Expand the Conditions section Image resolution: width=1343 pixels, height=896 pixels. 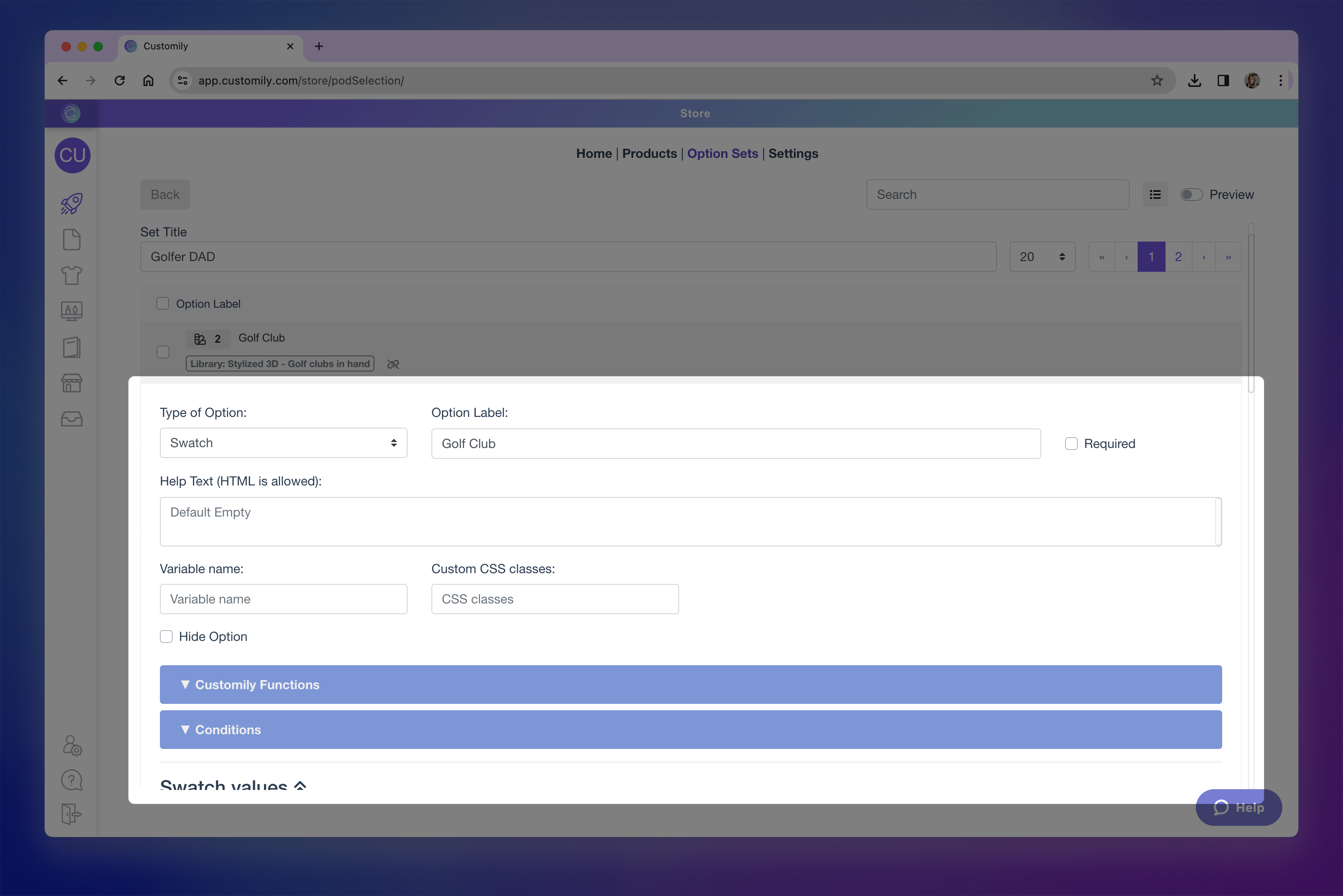(x=690, y=729)
